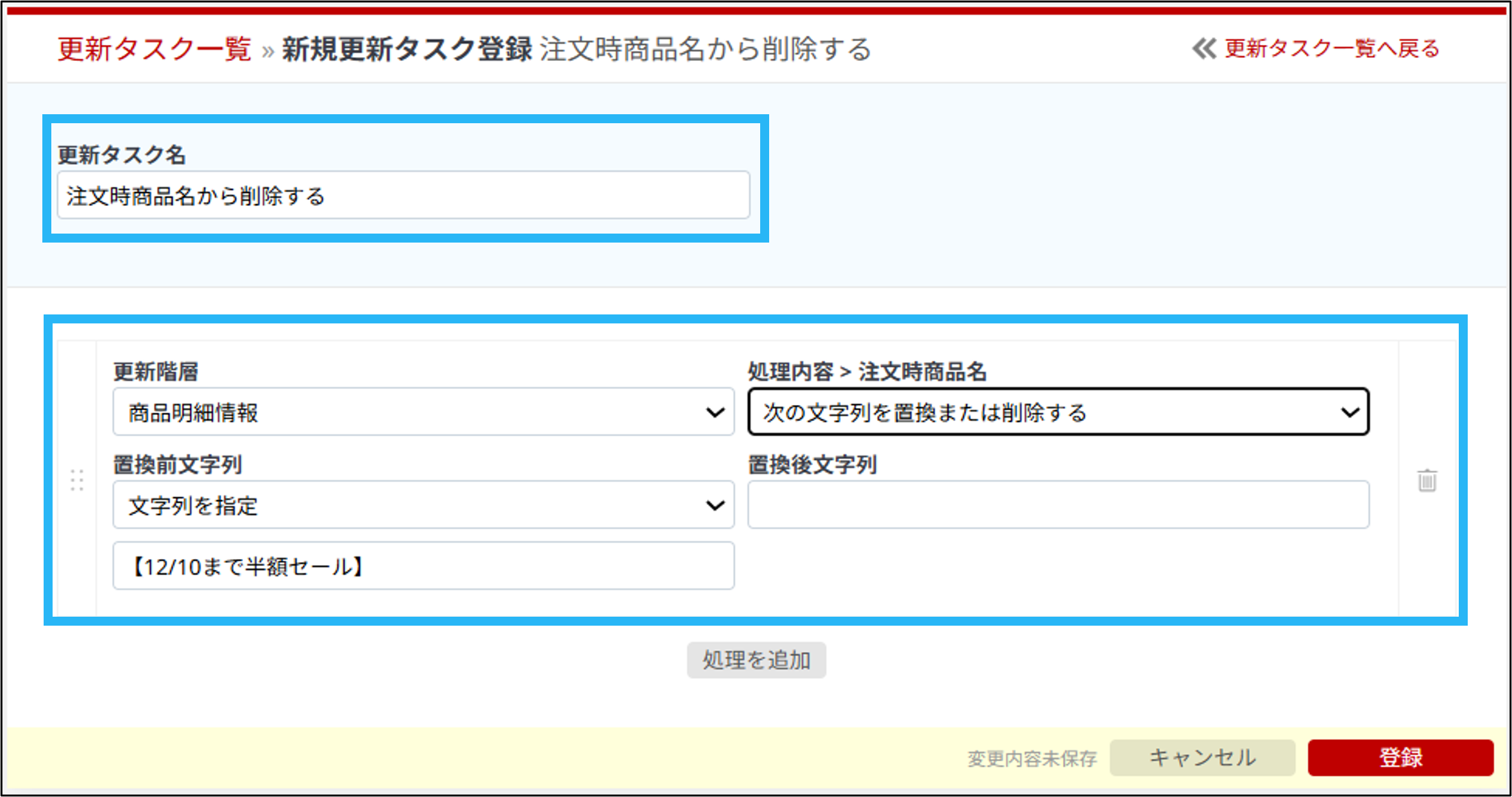
Task: Click into the empty 置換後文字列 field
Action: [x=1058, y=505]
